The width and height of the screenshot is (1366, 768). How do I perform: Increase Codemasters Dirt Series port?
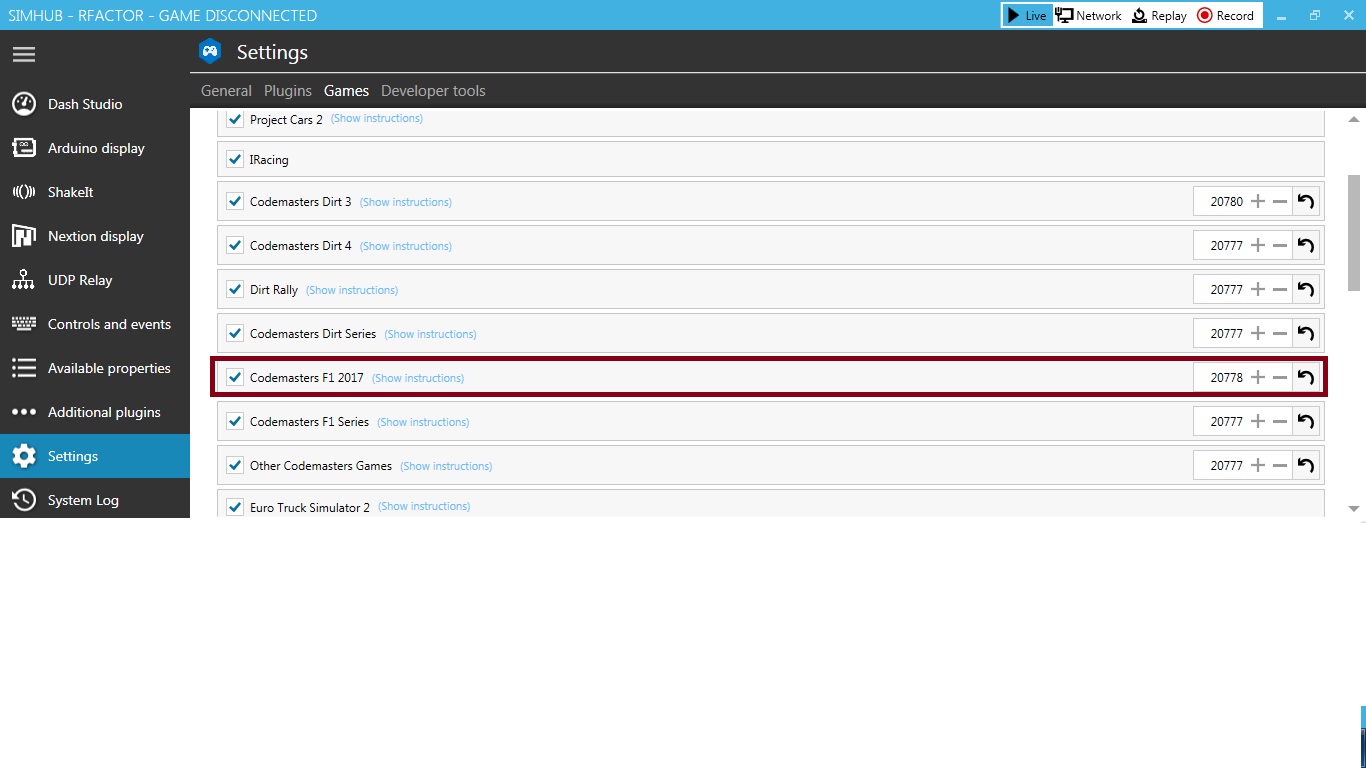(1258, 333)
